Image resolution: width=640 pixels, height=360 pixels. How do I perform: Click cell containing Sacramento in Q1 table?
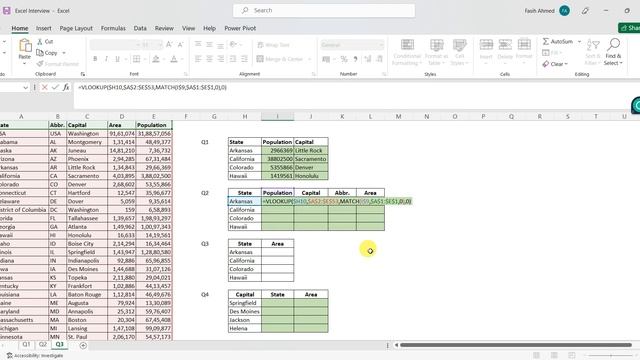tap(311, 159)
